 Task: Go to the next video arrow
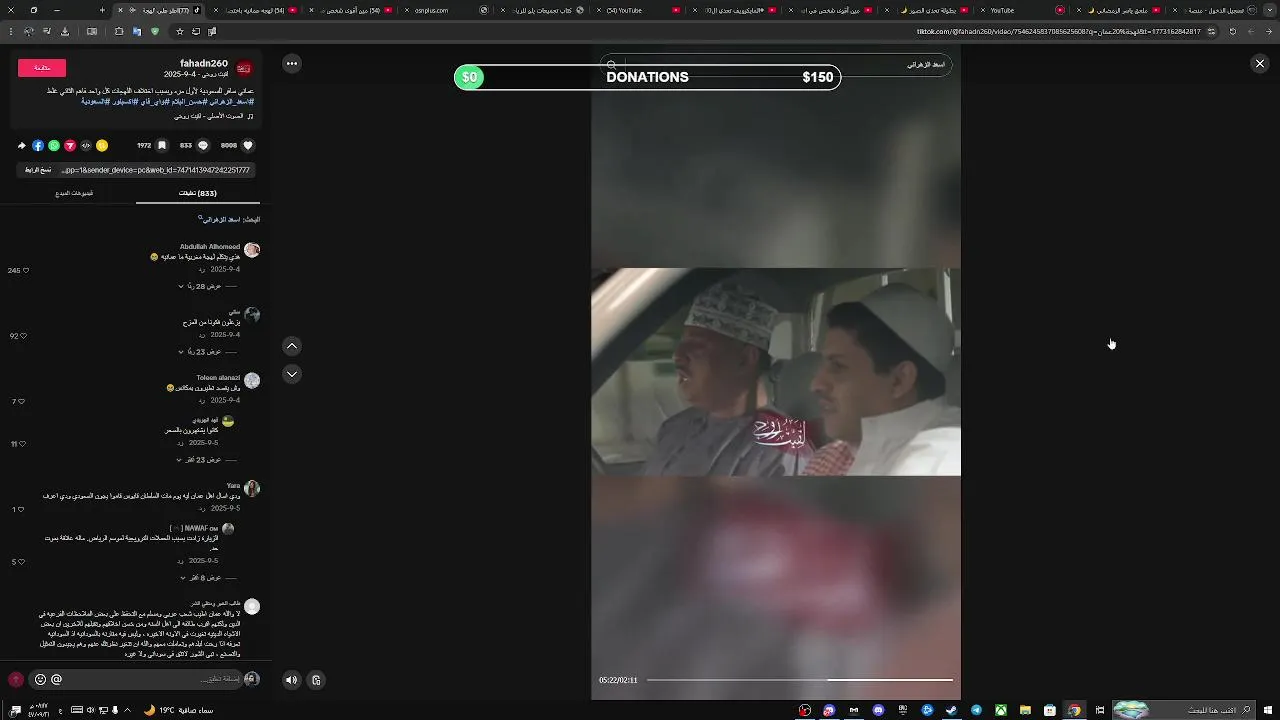[x=292, y=374]
